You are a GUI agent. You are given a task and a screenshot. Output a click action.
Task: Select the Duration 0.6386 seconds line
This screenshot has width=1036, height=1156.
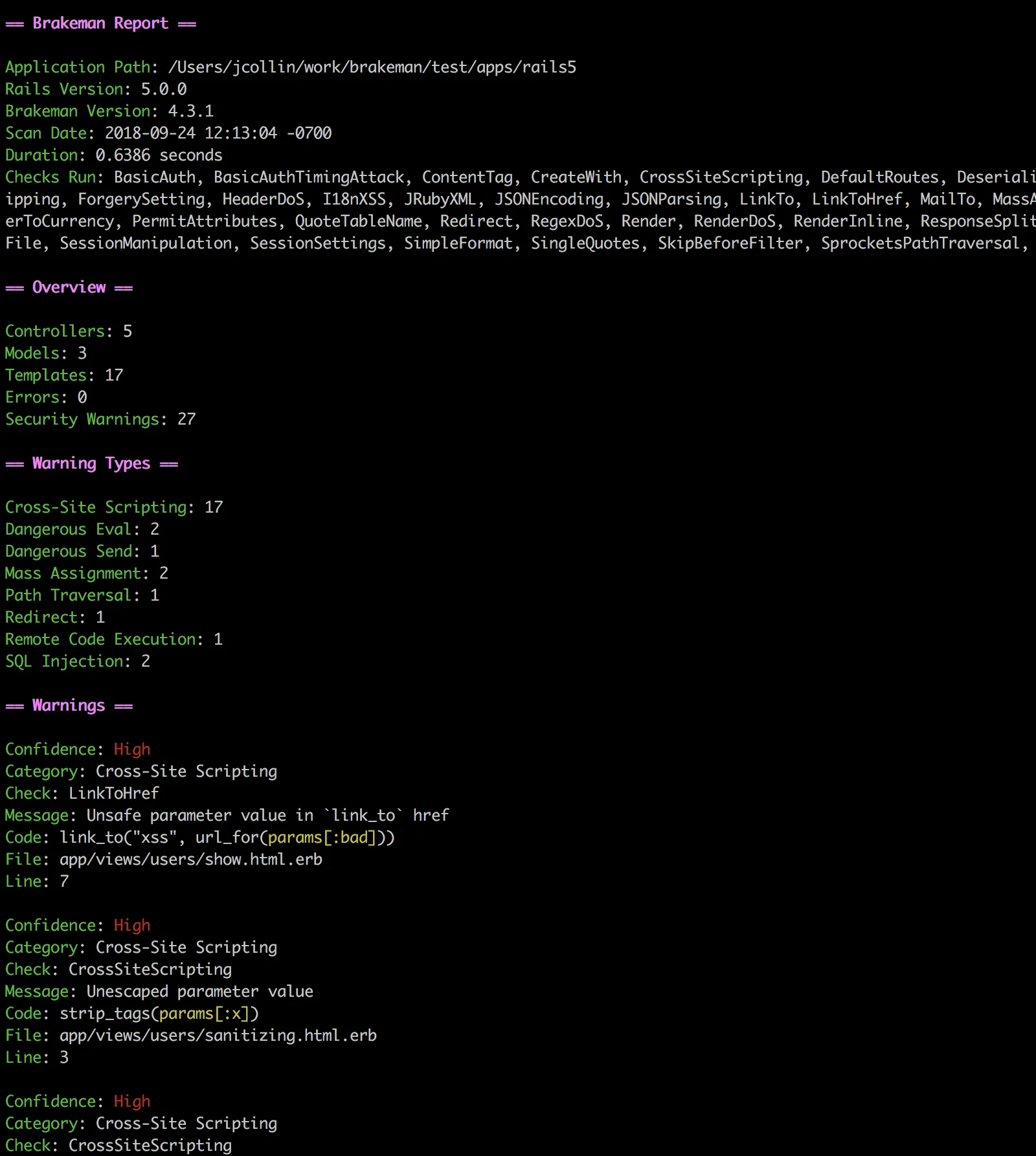113,155
